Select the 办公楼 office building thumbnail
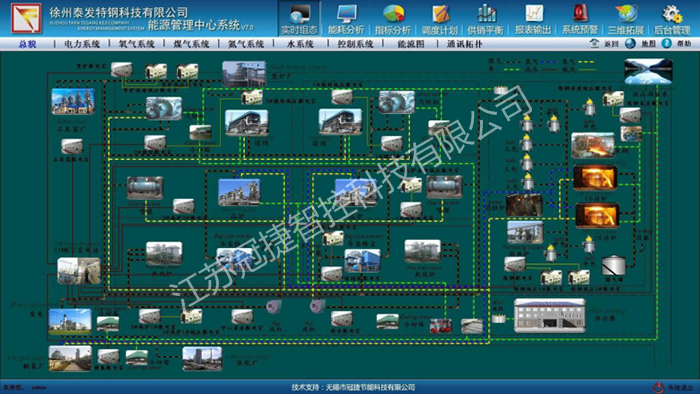Screen dimensions: 700x394 click(550, 315)
